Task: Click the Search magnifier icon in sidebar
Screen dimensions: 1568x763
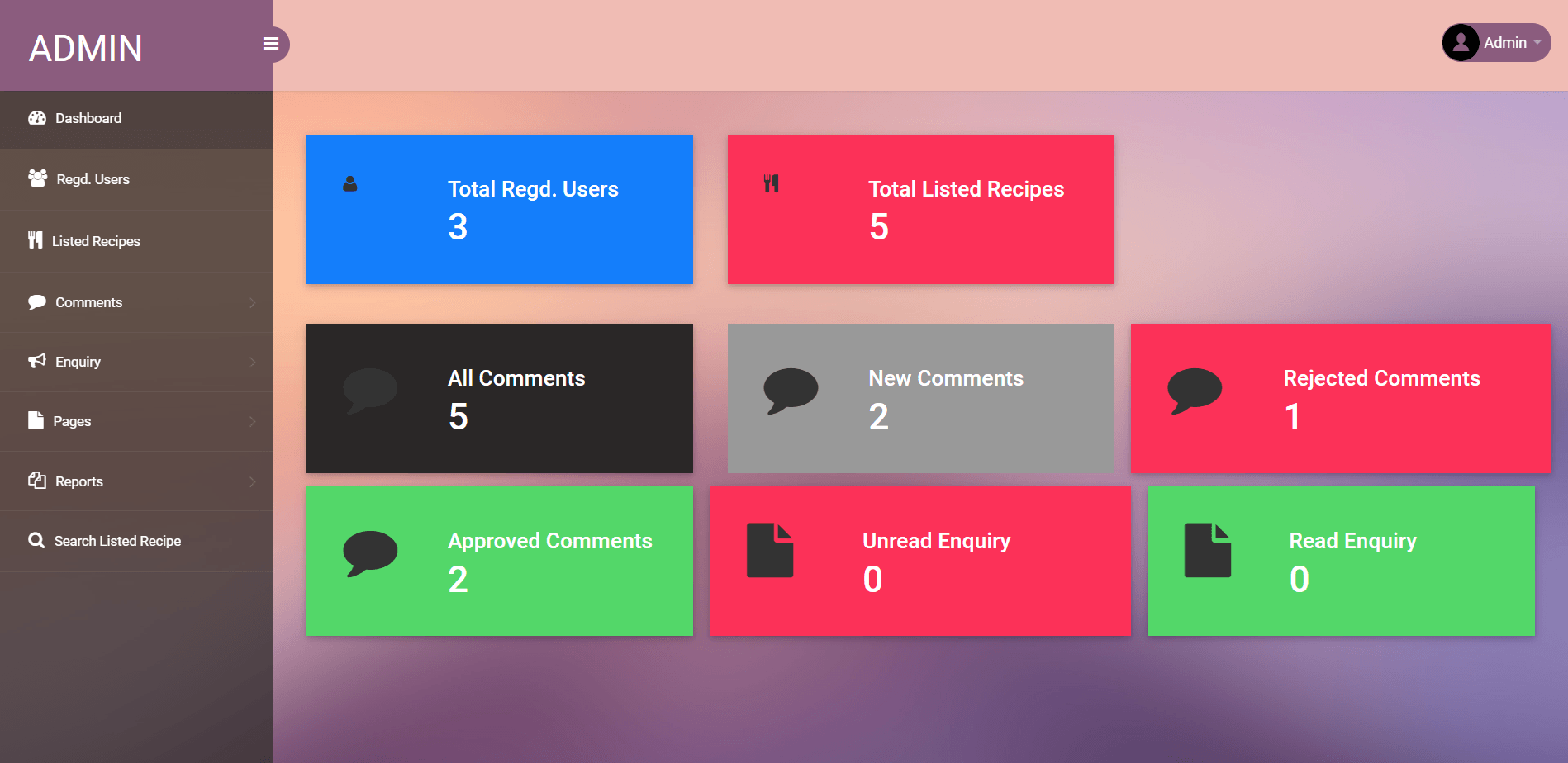Action: 36,540
